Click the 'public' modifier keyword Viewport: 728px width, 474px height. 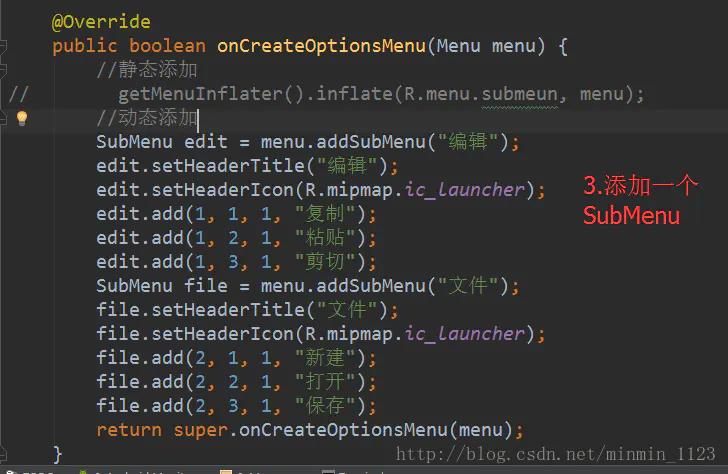84,46
